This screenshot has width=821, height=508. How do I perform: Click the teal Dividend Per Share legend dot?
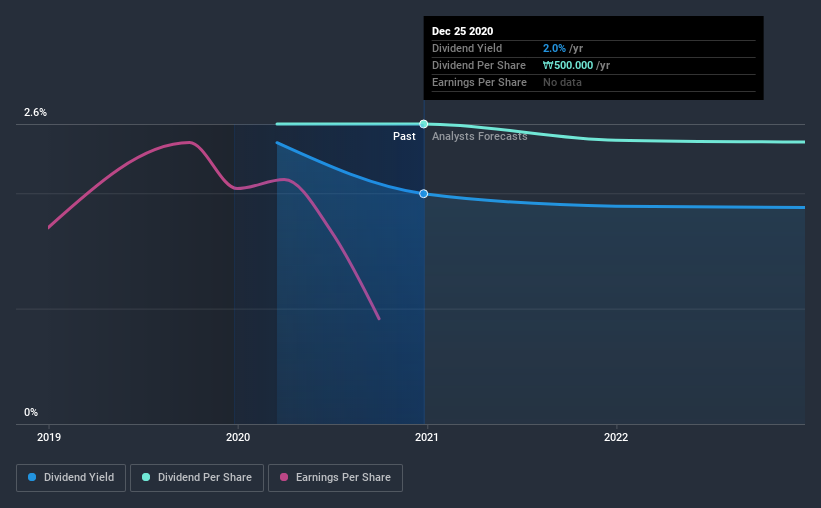146,477
